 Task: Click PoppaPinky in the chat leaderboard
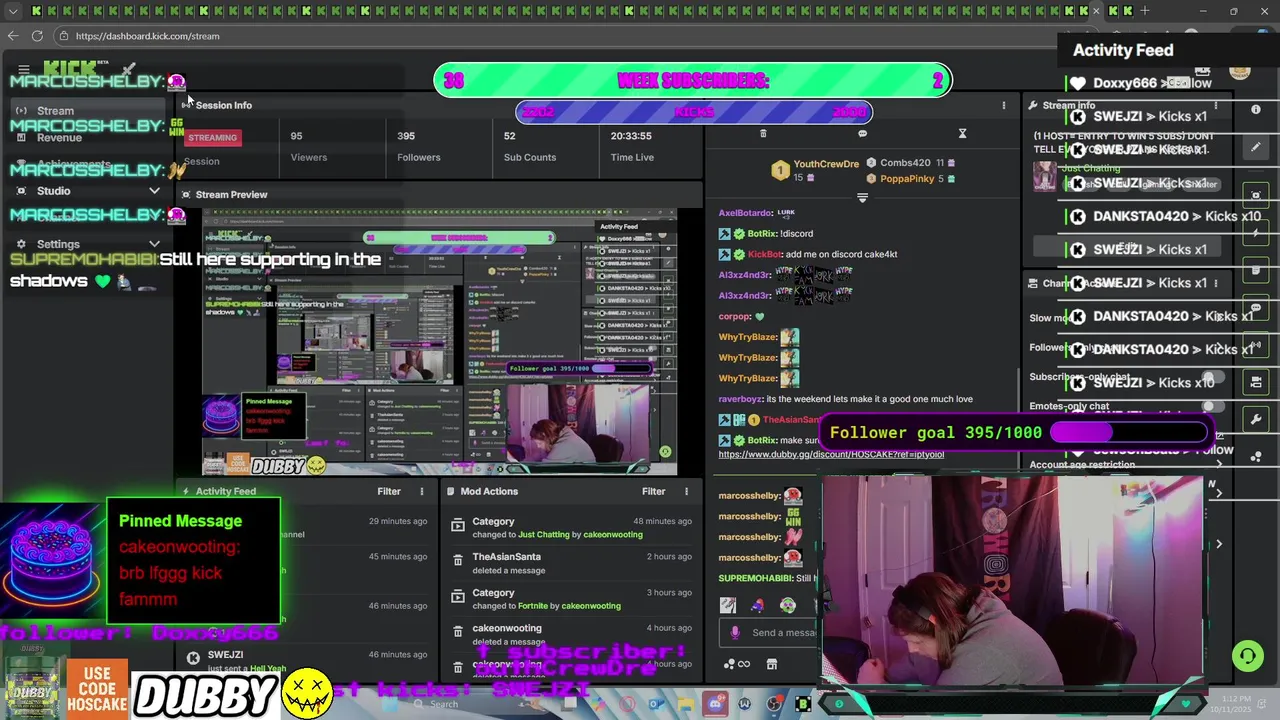pos(907,179)
